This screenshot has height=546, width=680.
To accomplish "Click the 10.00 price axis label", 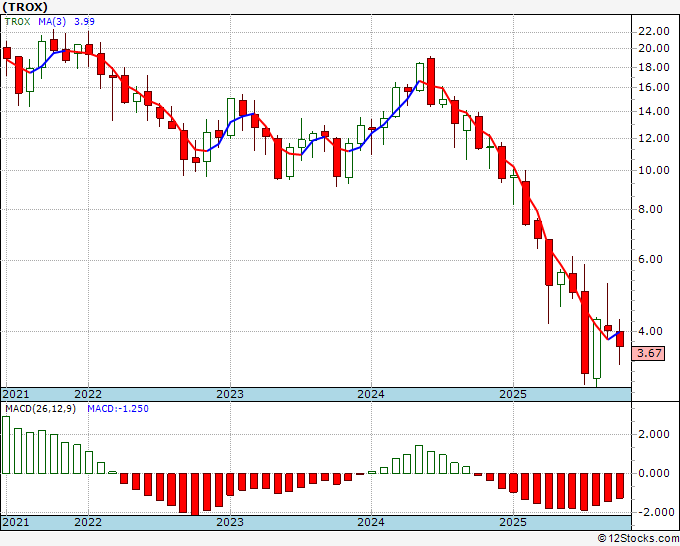I will pos(654,170).
